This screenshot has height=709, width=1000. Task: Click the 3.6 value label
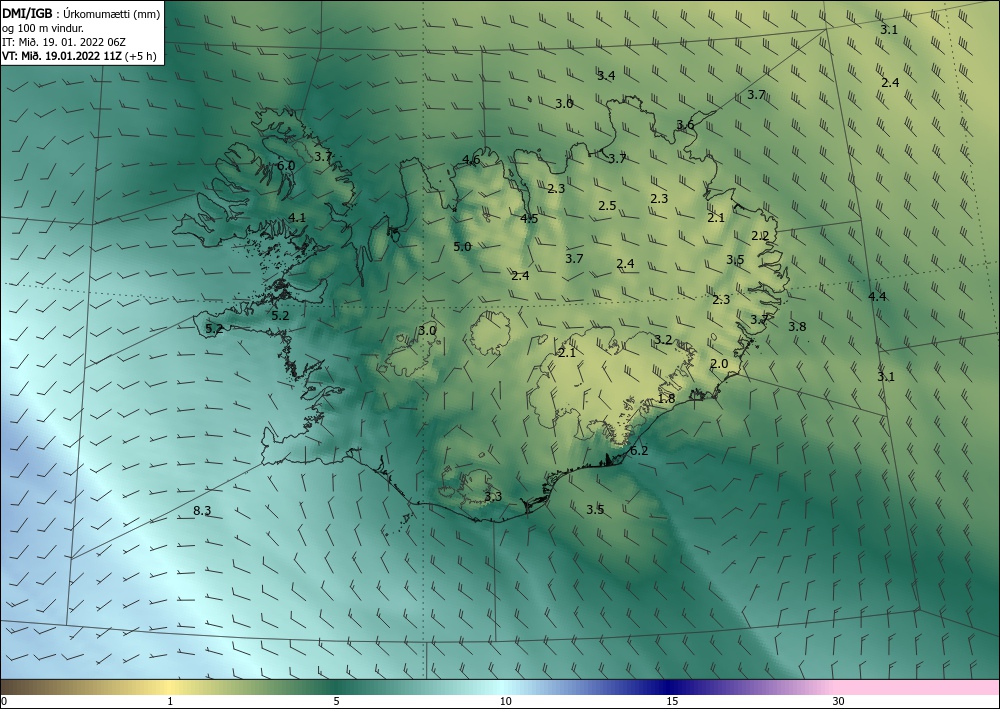pos(686,124)
